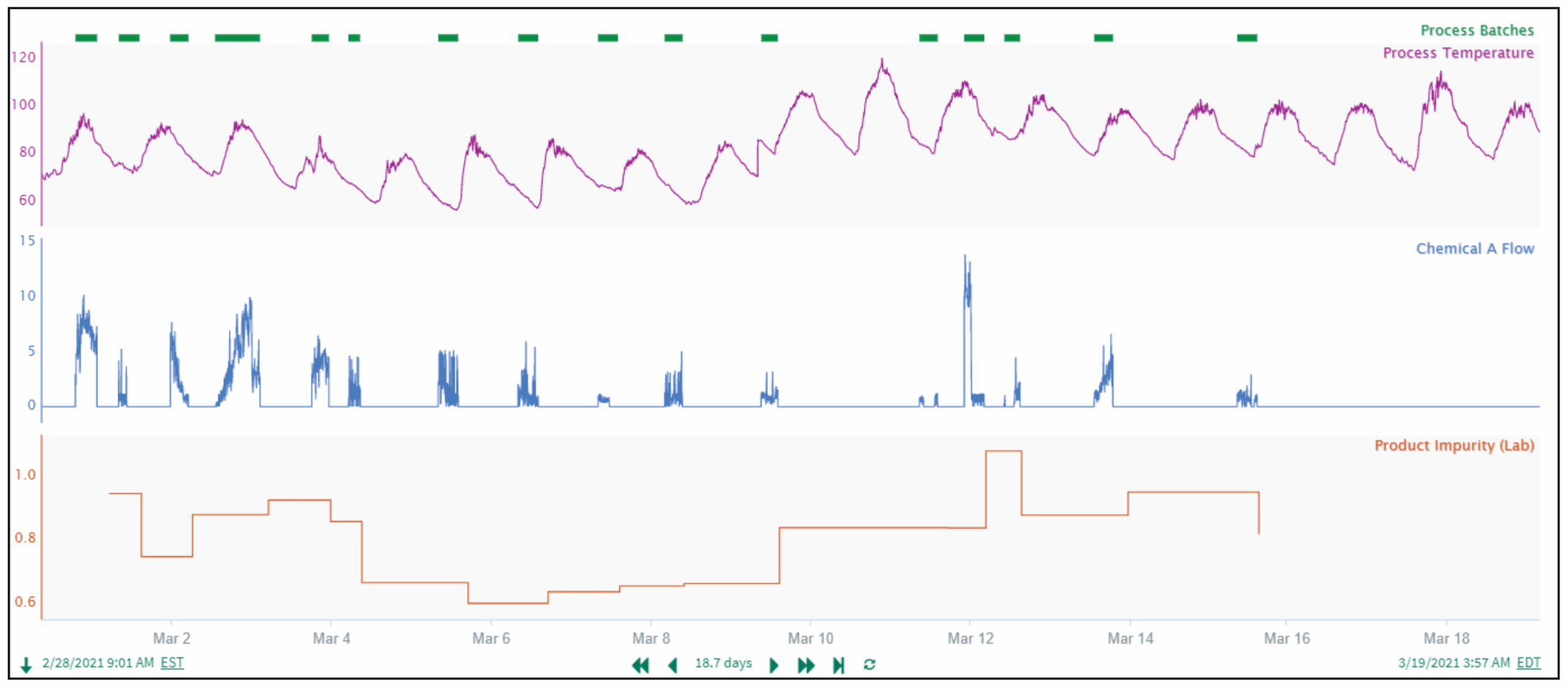The width and height of the screenshot is (1568, 690).
Task: Click the Mar 10 time axis label
Action: [810, 639]
